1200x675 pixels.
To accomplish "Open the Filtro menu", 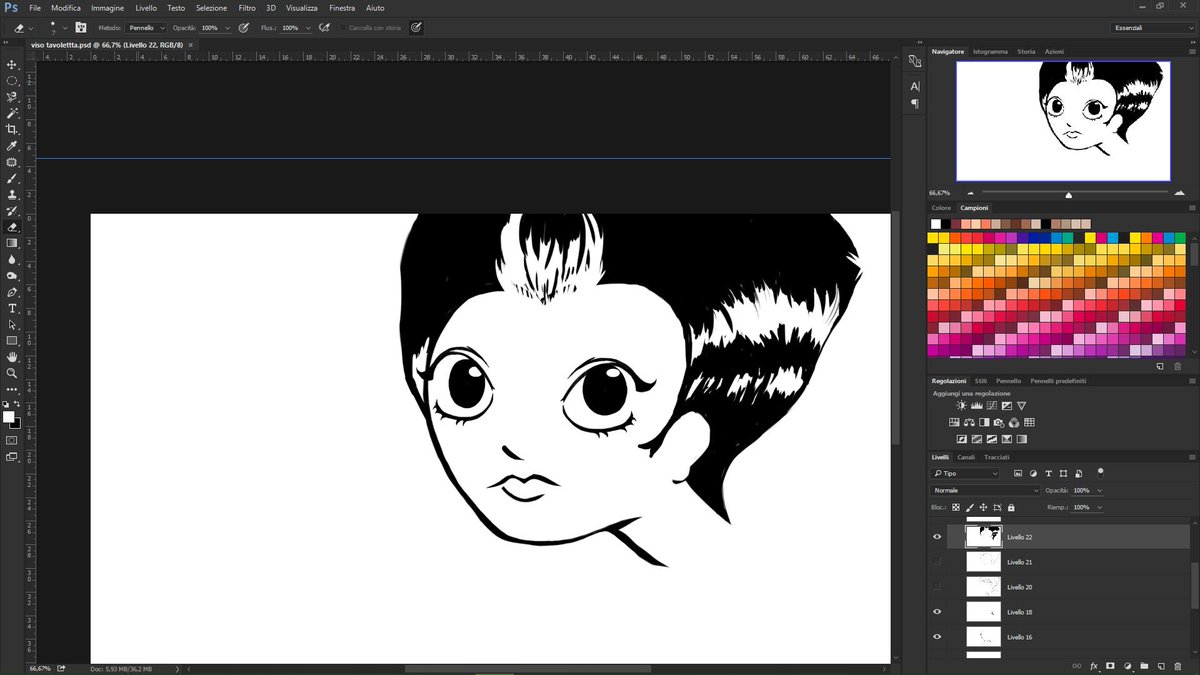I will pyautogui.click(x=247, y=7).
